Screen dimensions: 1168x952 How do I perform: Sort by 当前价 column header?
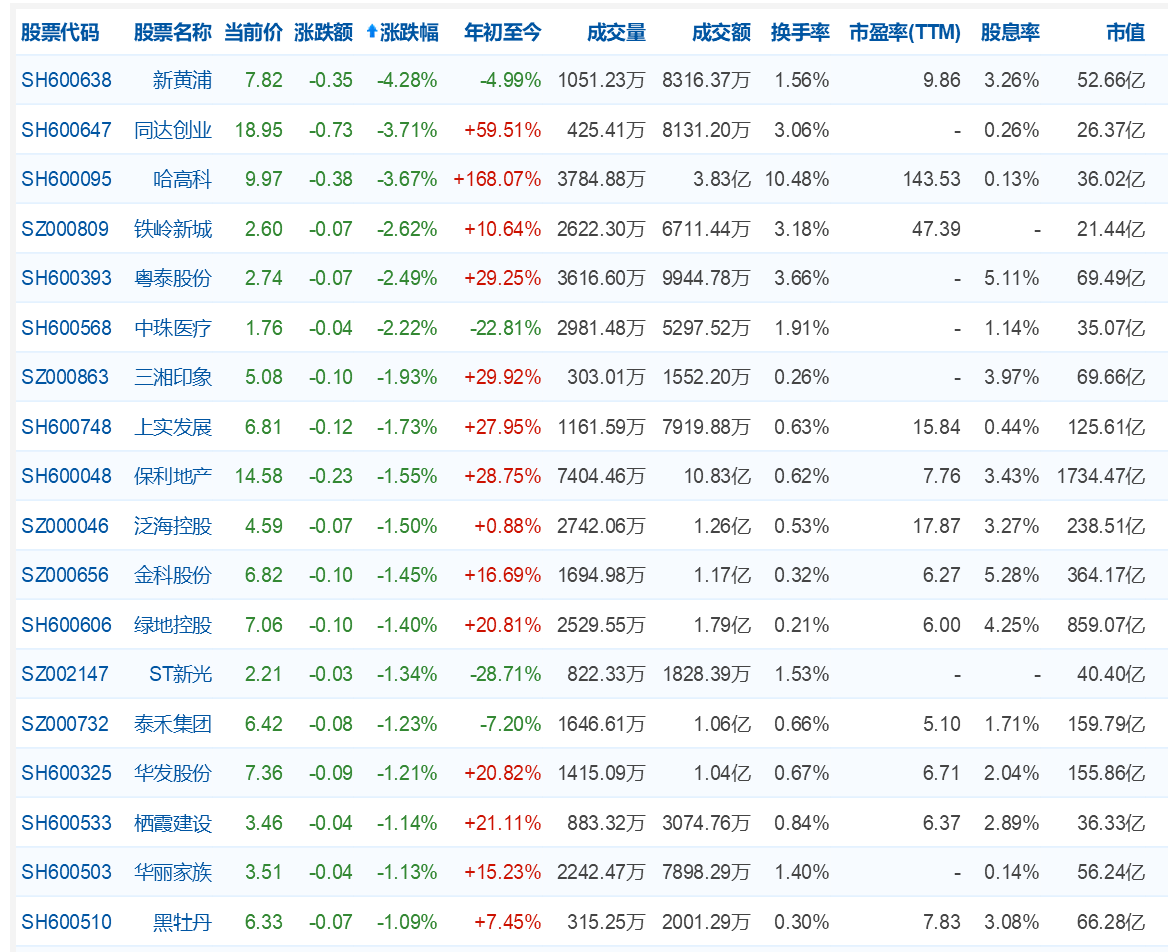click(253, 33)
